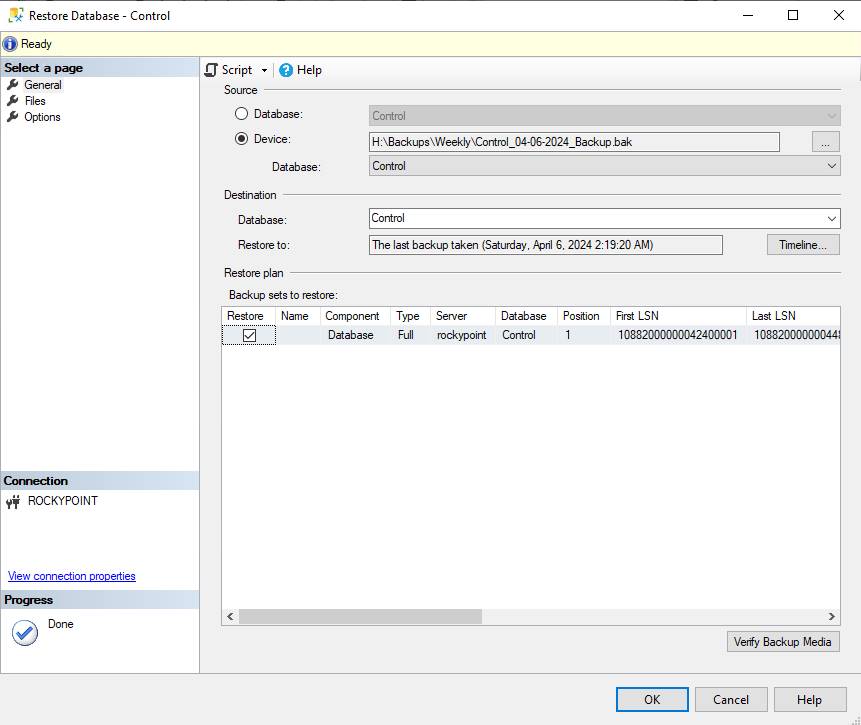
Task: Browse for backup device with ellipsis button
Action: pyautogui.click(x=825, y=142)
